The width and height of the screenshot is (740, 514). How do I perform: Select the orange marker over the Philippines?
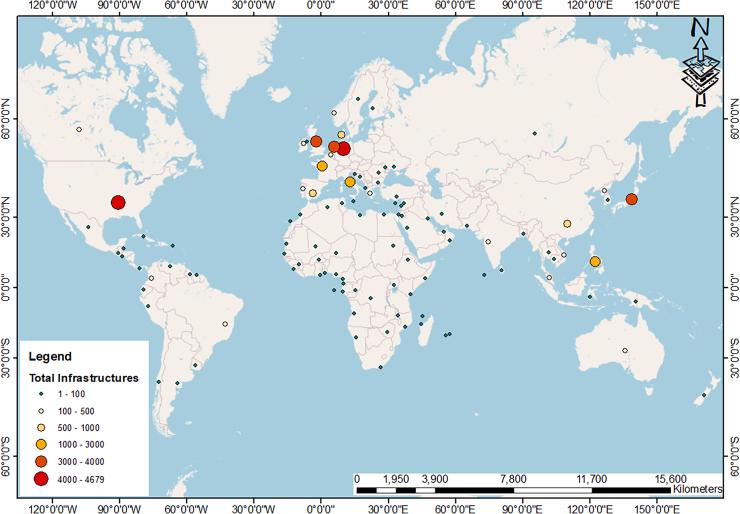pyautogui.click(x=595, y=262)
